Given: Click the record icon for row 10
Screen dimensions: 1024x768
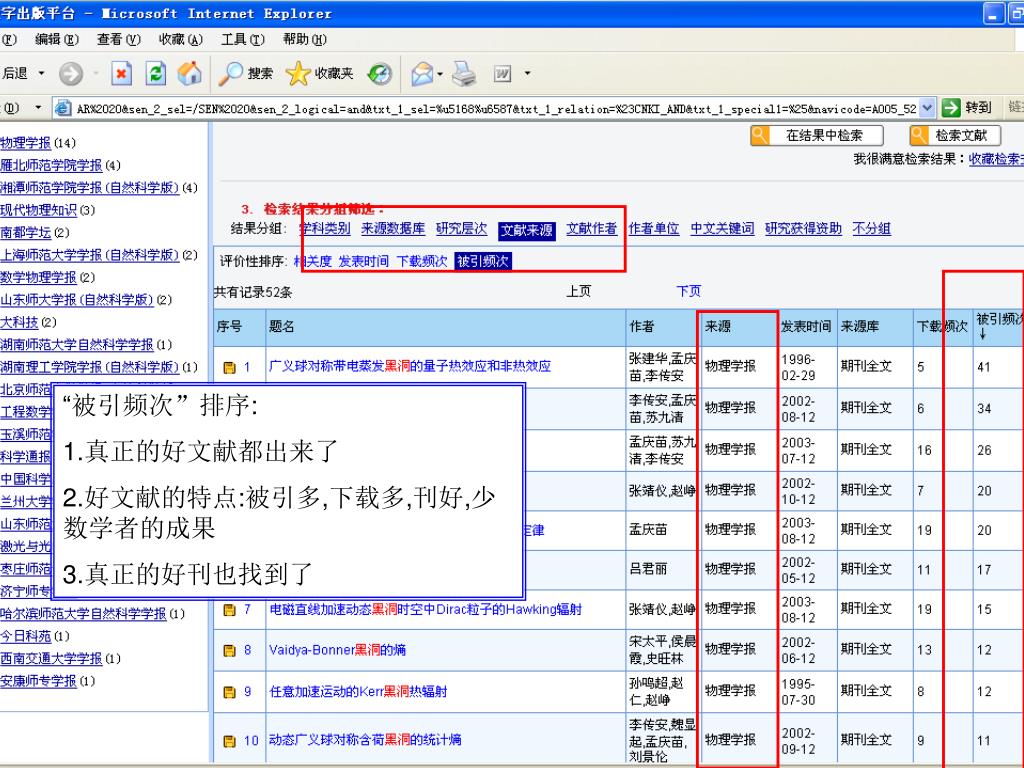Looking at the screenshot, I should click(229, 741).
